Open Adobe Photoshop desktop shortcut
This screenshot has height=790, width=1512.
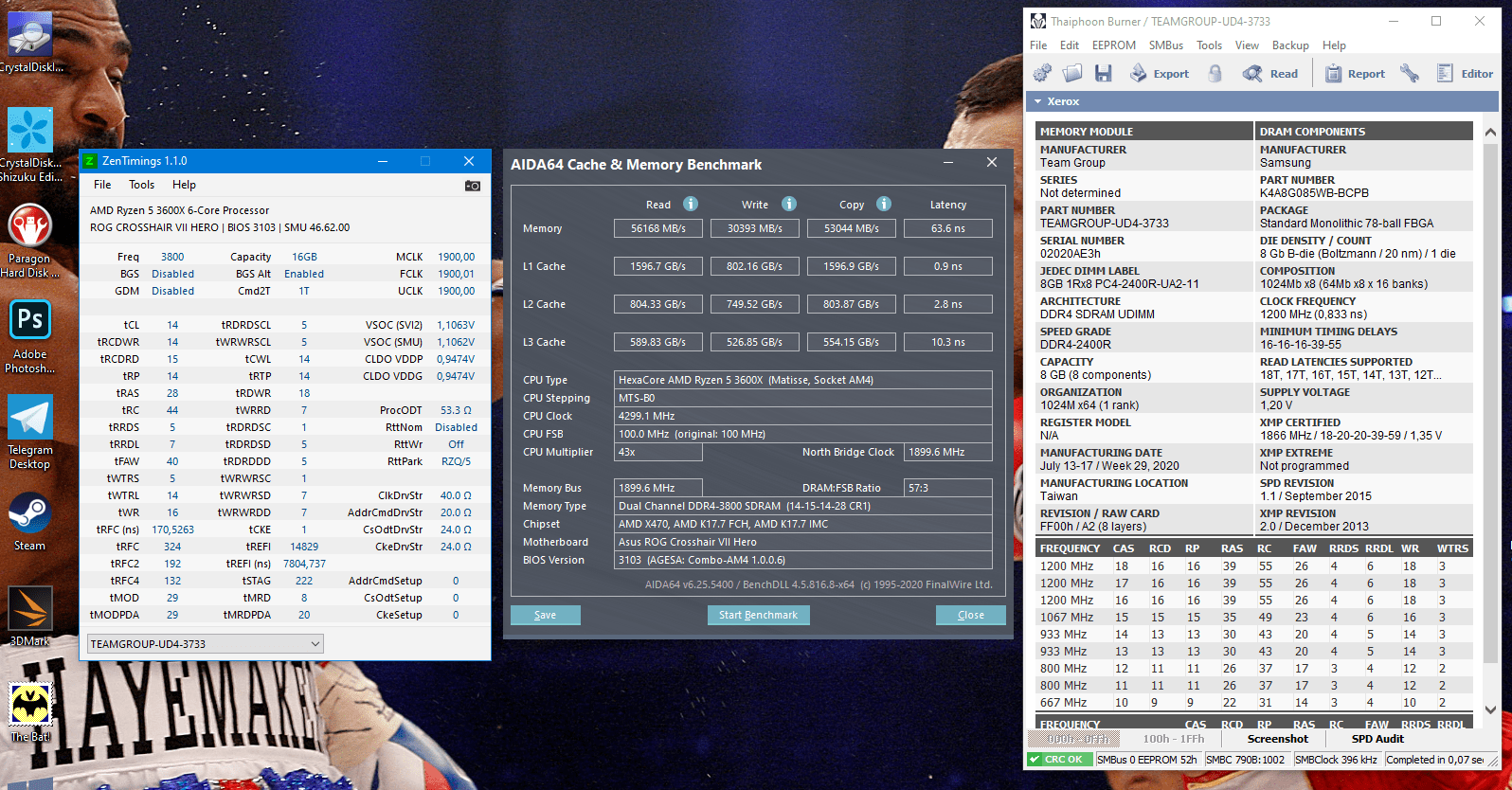point(30,337)
